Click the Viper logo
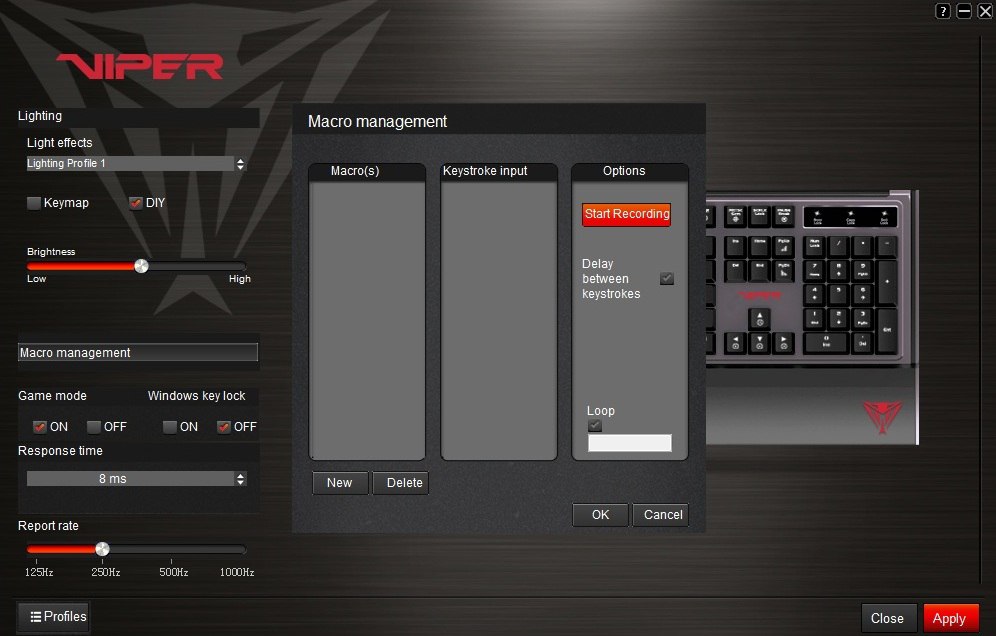This screenshot has height=636, width=996. click(x=140, y=67)
